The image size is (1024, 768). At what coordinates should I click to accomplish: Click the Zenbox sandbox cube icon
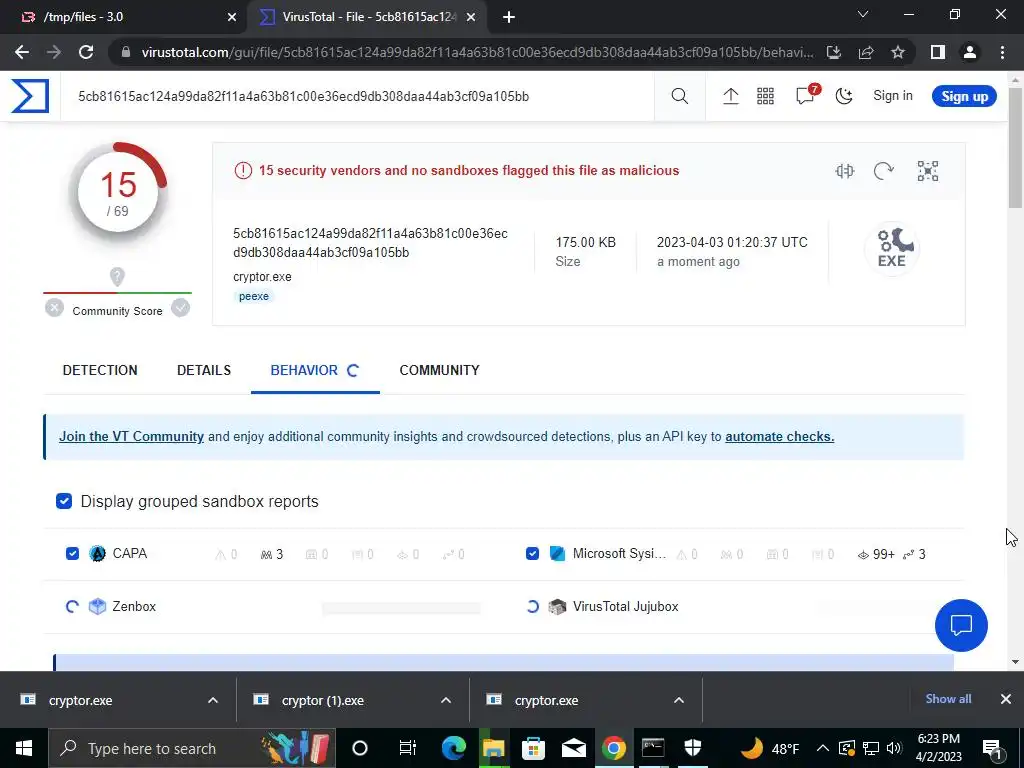point(97,607)
